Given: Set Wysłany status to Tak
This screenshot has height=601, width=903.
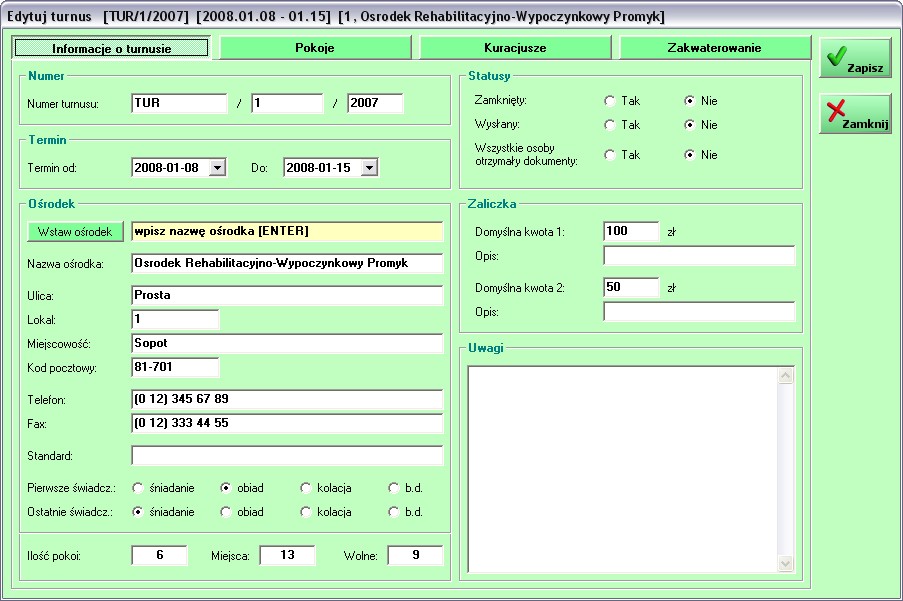Looking at the screenshot, I should coord(610,125).
